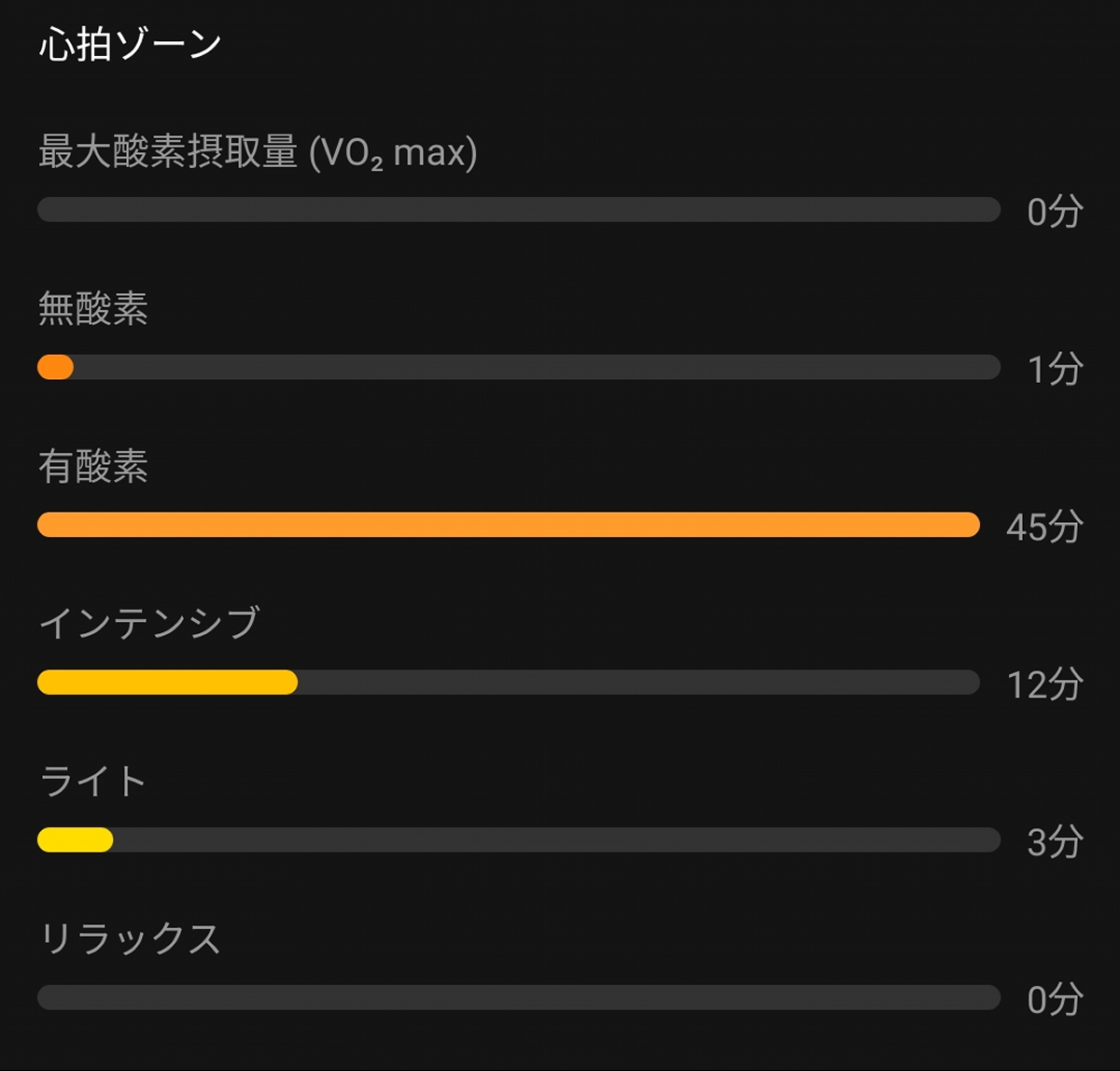
Task: Select the 無酸素 zone label
Action: [x=93, y=309]
